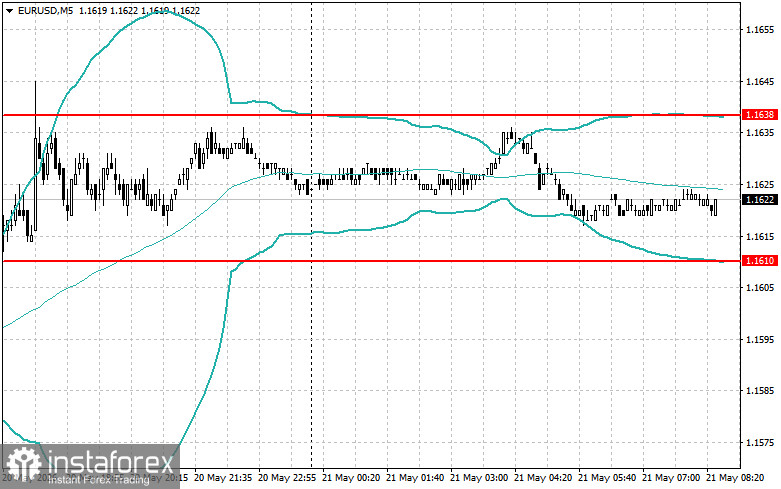Select the 1.1605 price axis value
This screenshot has height=489, width=781.
click(760, 287)
